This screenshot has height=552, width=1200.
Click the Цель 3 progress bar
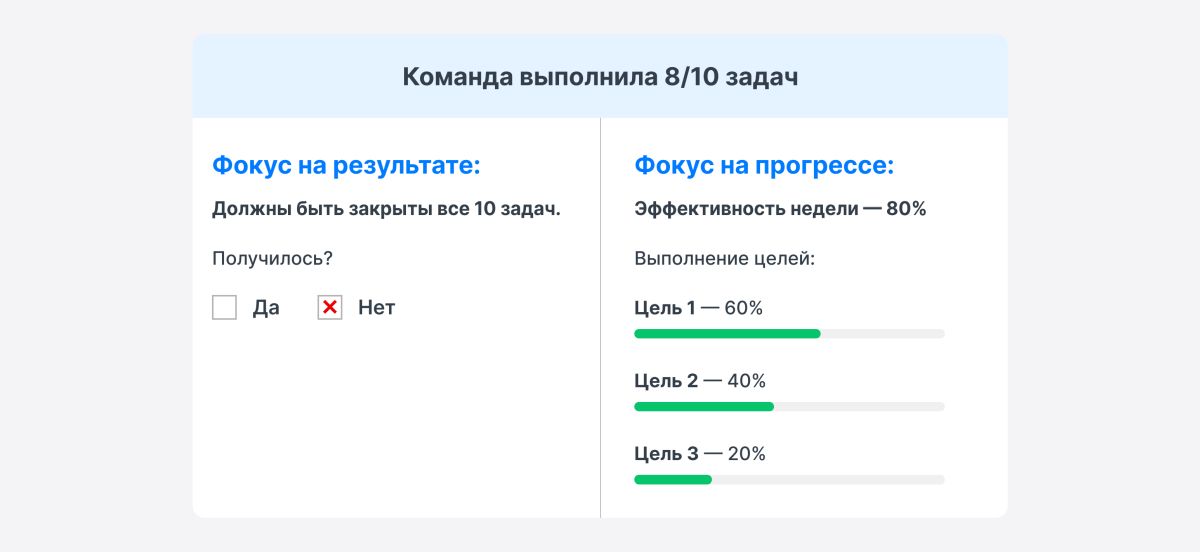click(789, 480)
